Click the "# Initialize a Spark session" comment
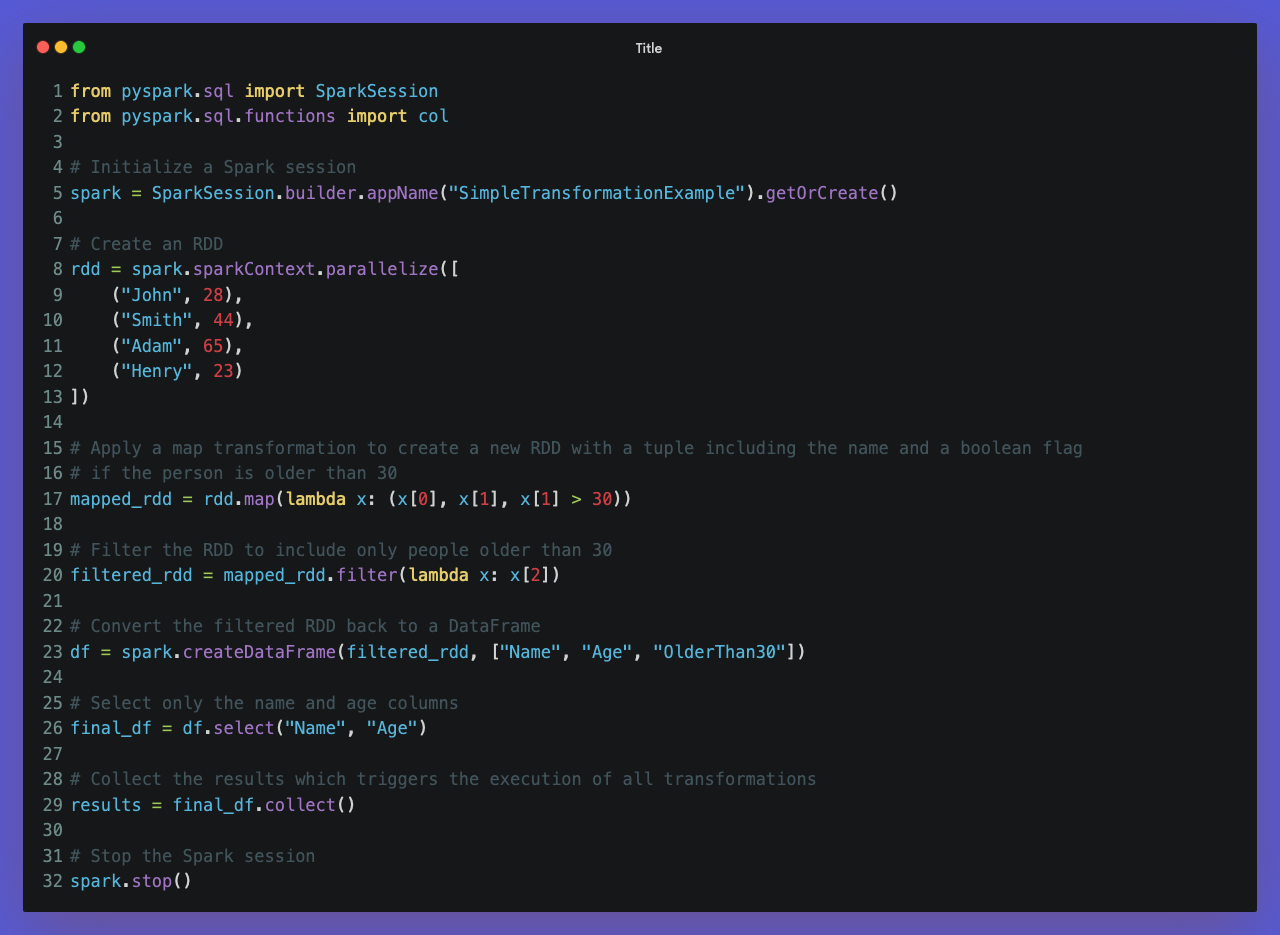Viewport: 1280px width, 935px height. 213,167
